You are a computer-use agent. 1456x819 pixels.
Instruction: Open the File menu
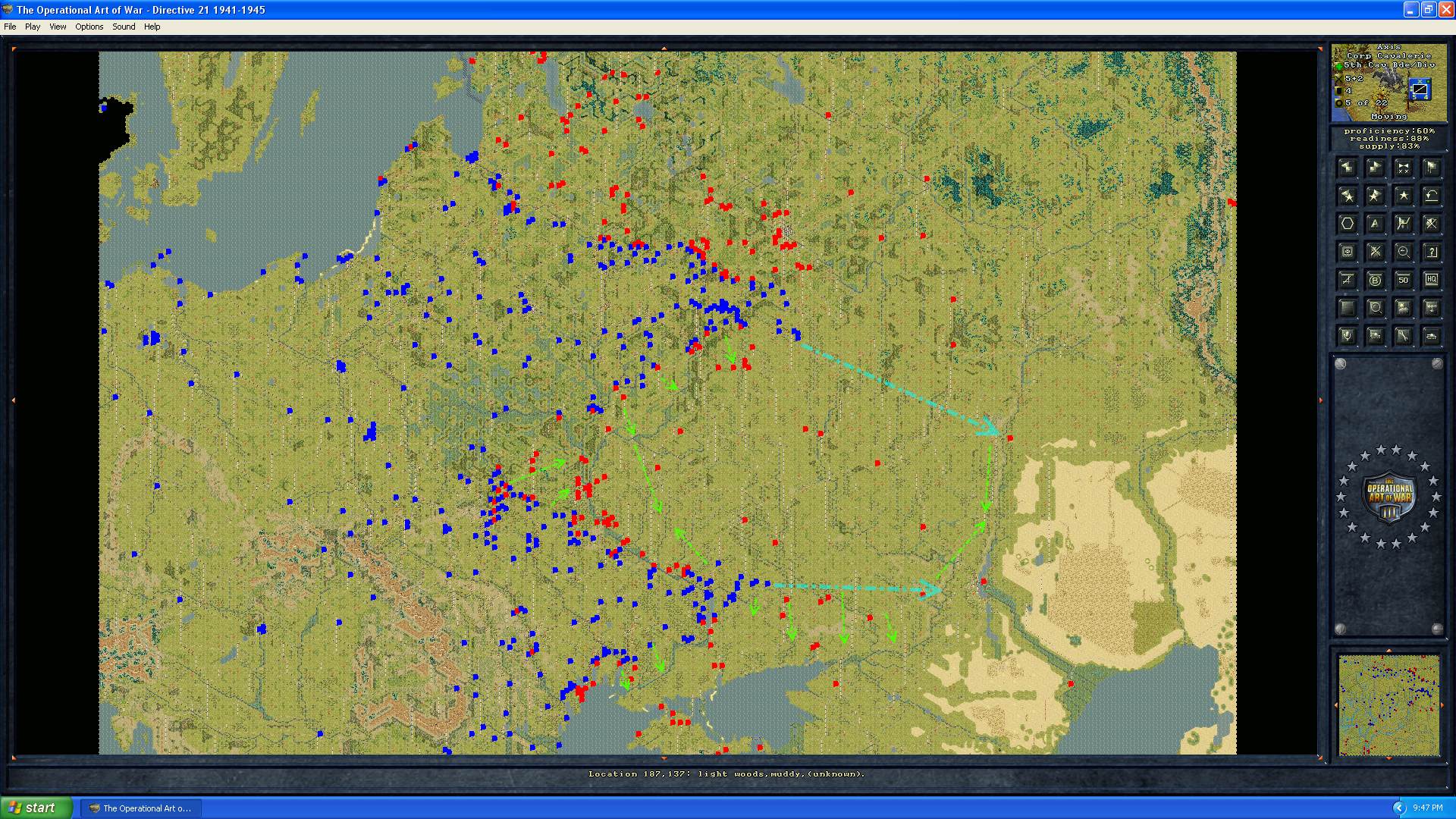pyautogui.click(x=10, y=27)
